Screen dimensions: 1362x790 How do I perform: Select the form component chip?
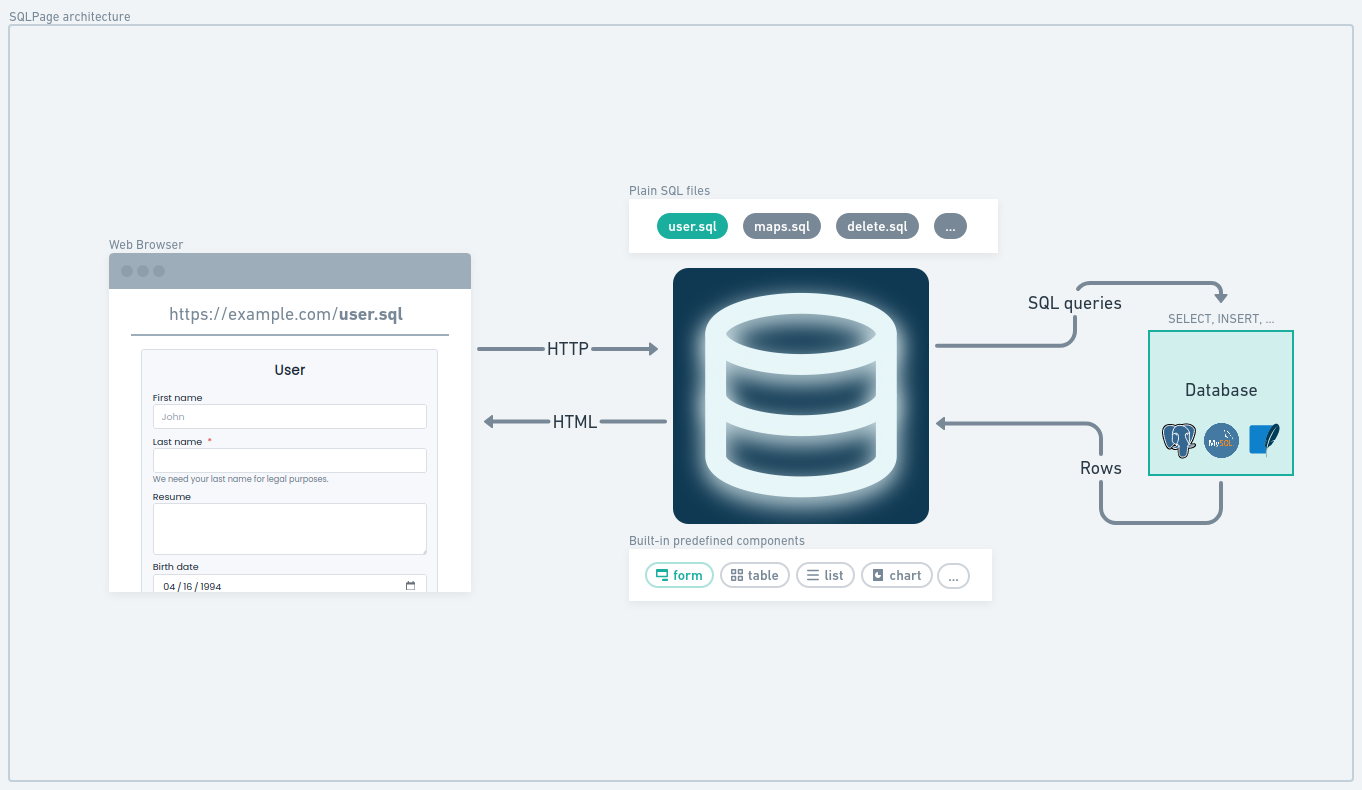point(680,575)
